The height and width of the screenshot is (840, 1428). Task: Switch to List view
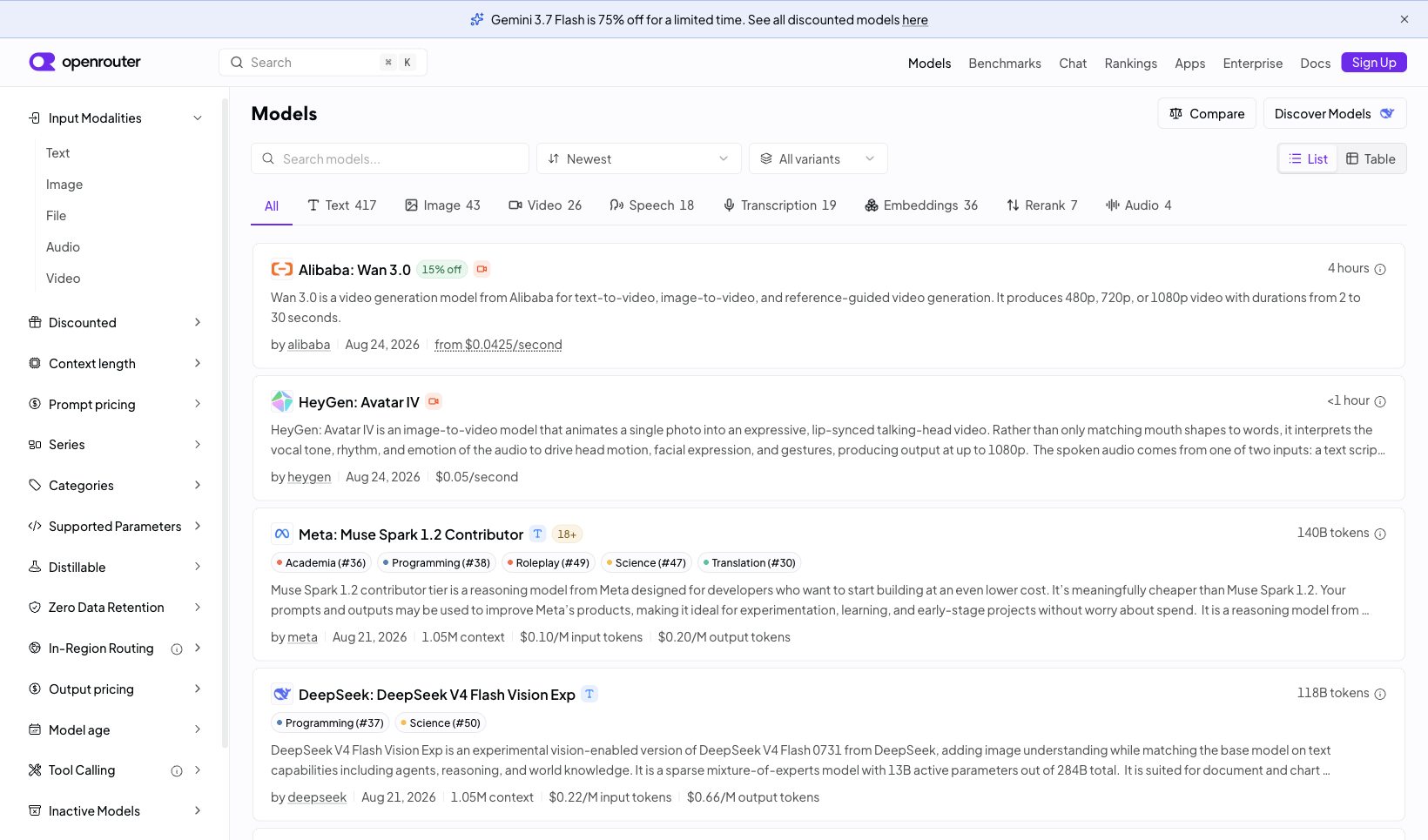[1308, 158]
